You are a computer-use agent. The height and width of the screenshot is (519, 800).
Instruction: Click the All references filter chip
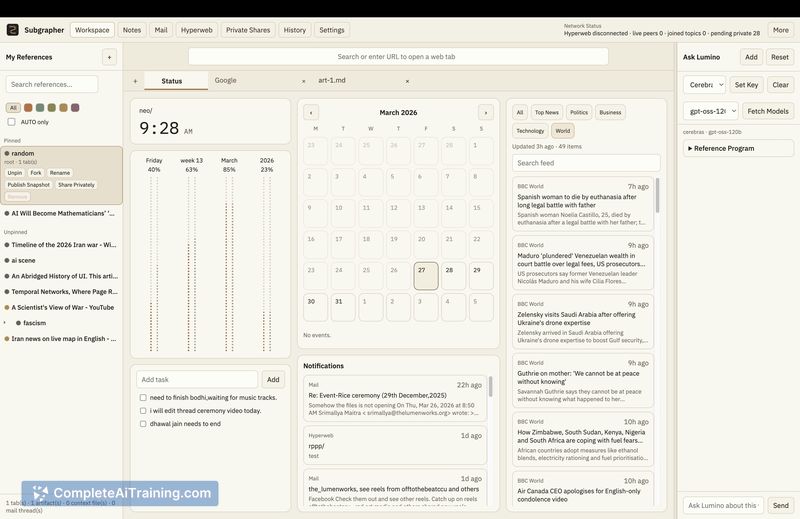13,108
